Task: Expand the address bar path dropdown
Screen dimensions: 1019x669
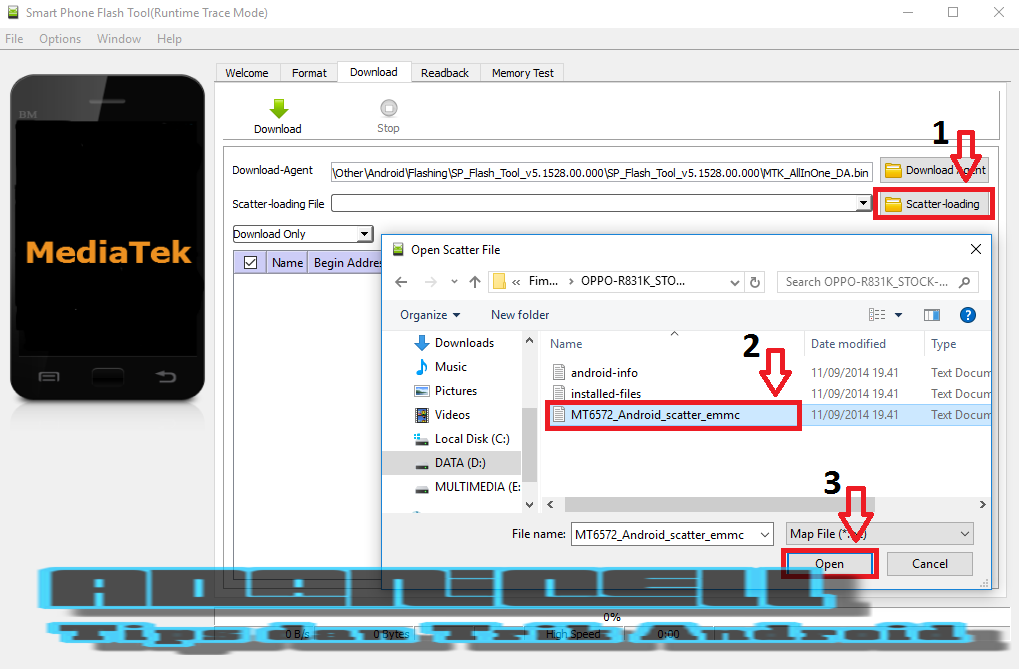Action: point(734,282)
